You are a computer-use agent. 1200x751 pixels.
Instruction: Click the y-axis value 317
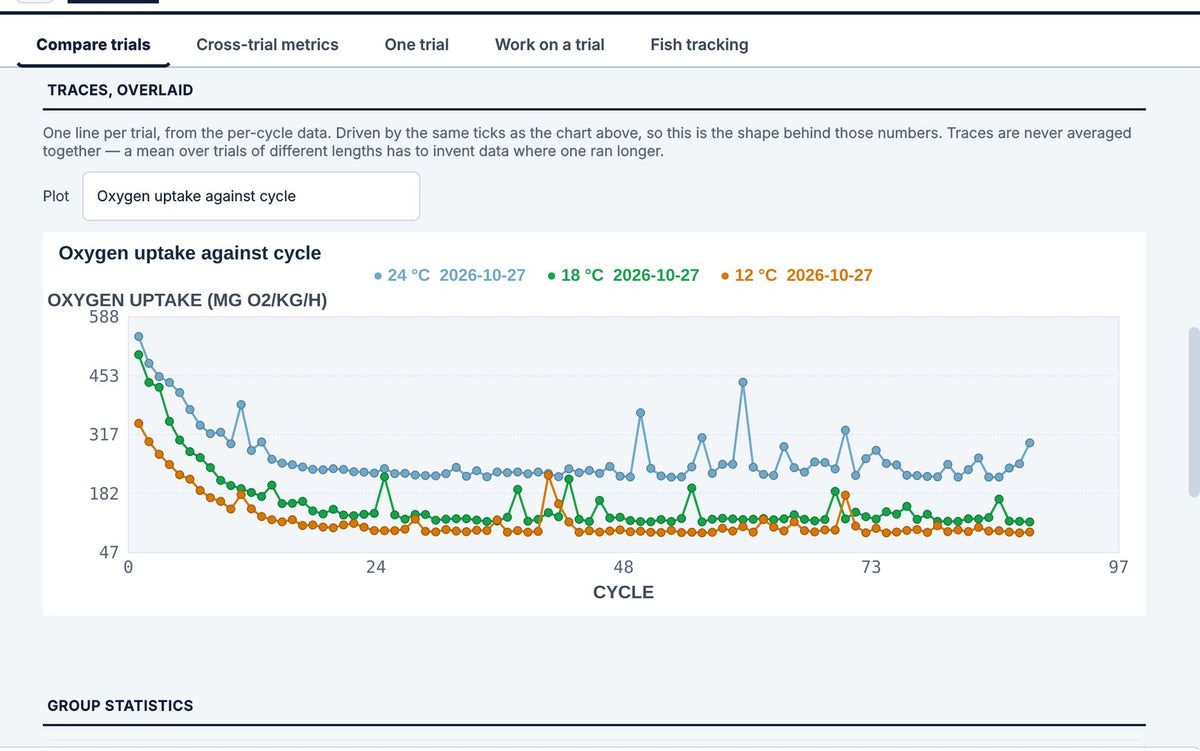click(x=104, y=435)
